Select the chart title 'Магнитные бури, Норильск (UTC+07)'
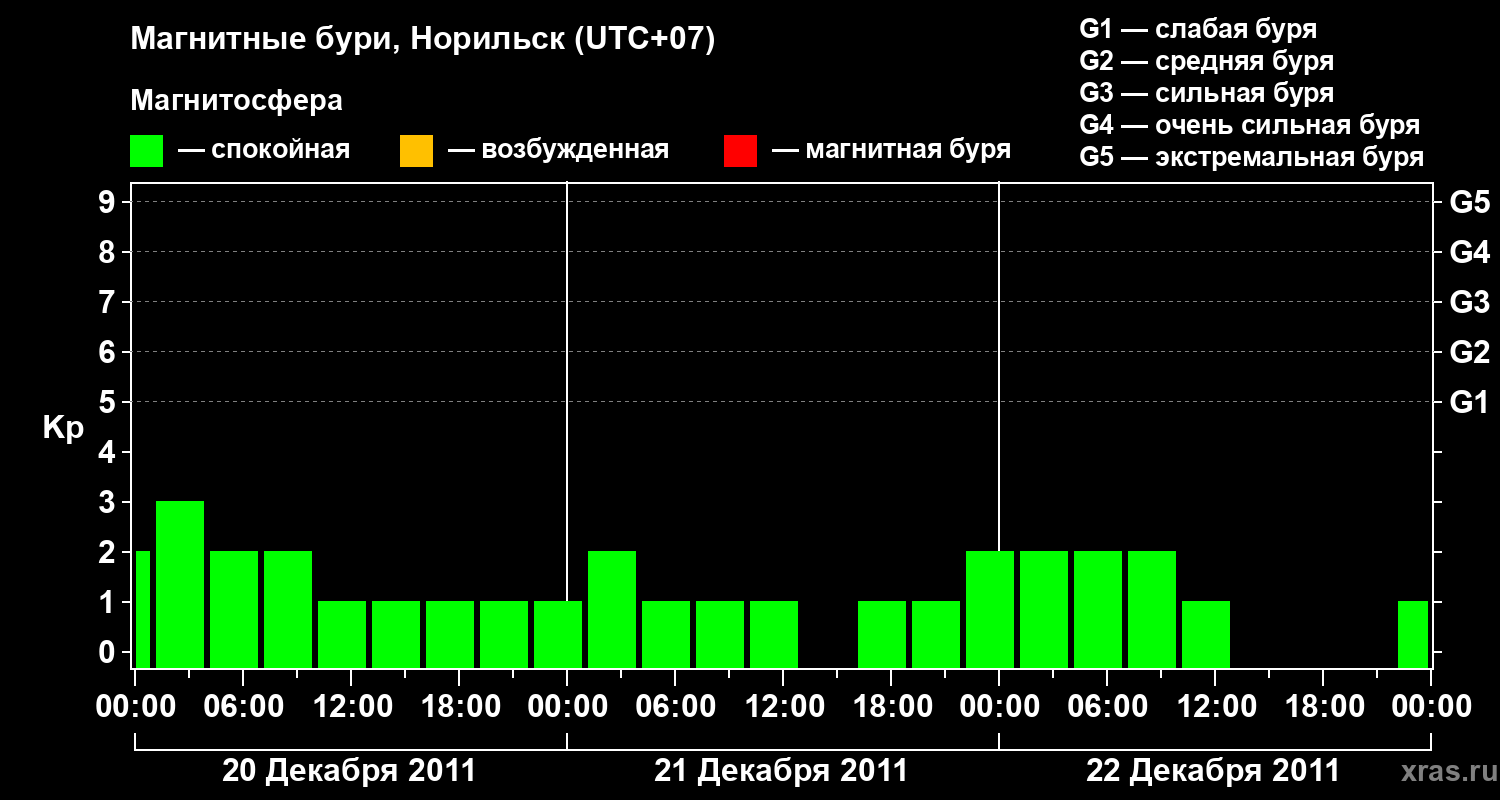This screenshot has width=1500, height=800. pyautogui.click(x=423, y=40)
